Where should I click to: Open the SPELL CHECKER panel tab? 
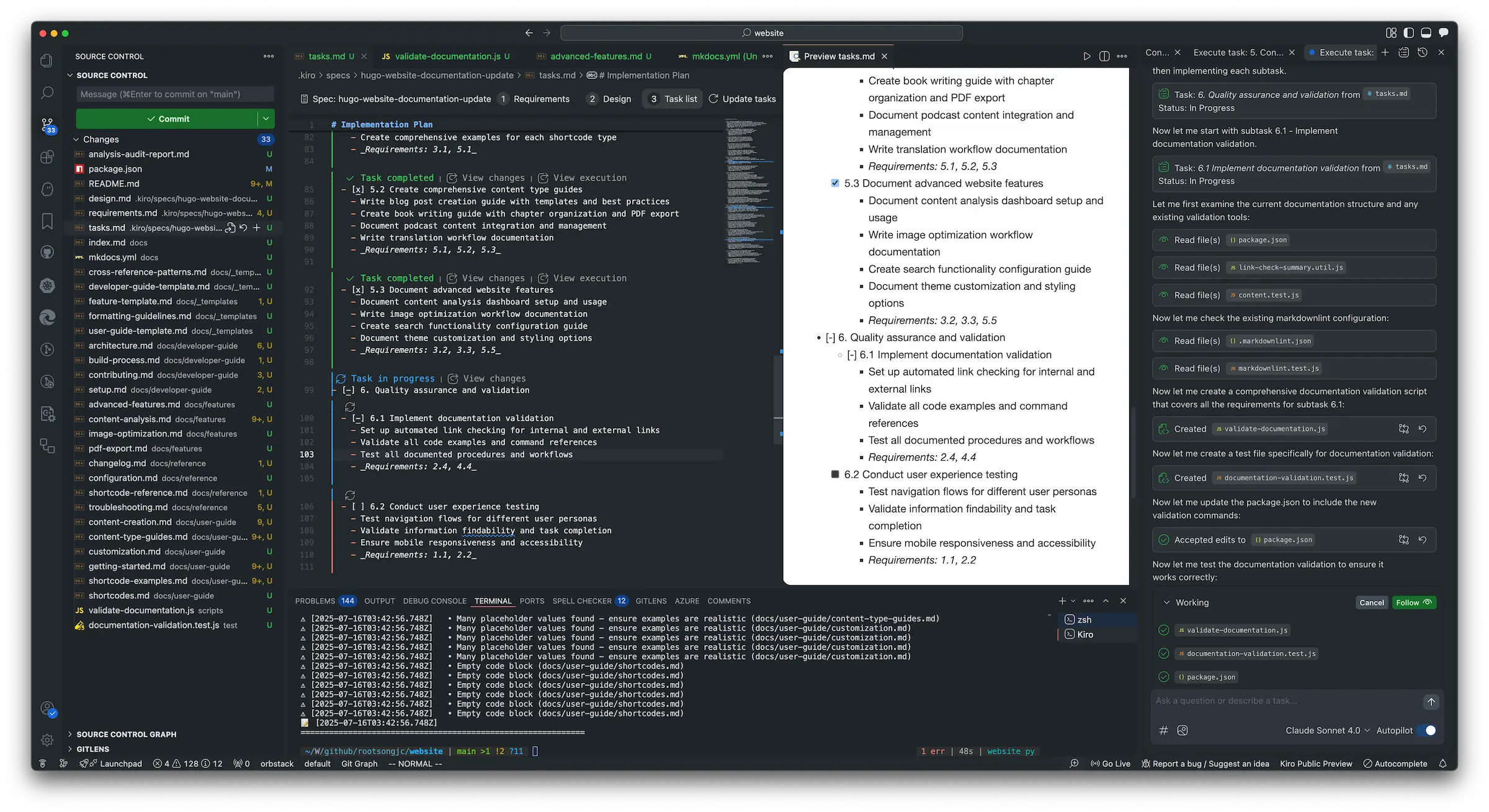[590, 600]
